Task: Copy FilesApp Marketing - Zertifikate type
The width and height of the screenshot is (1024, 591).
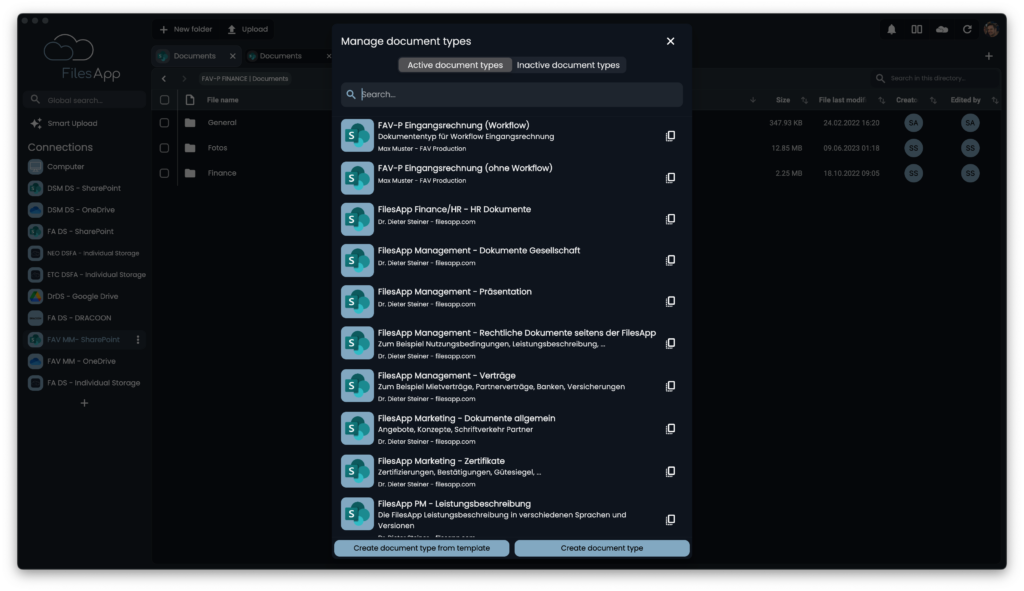Action: (670, 471)
